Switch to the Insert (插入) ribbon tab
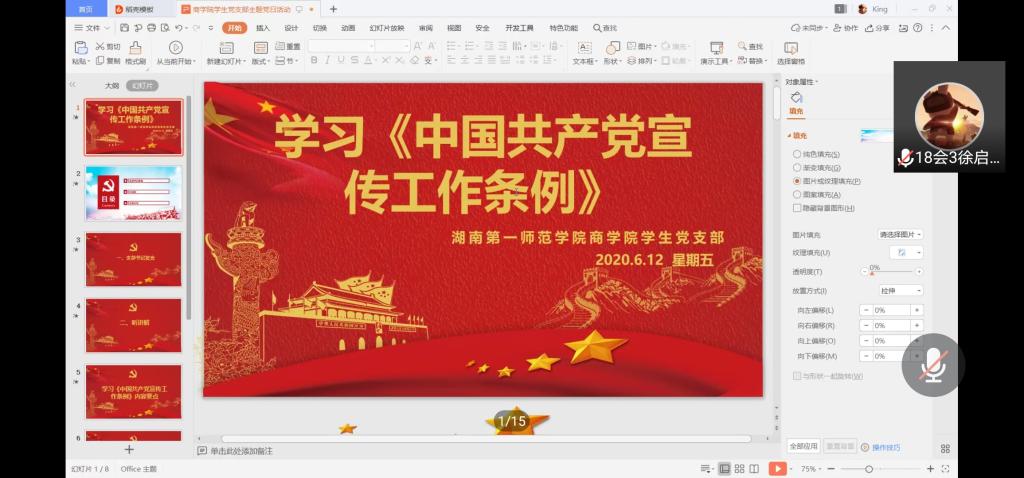The image size is (1024, 478). [262, 28]
